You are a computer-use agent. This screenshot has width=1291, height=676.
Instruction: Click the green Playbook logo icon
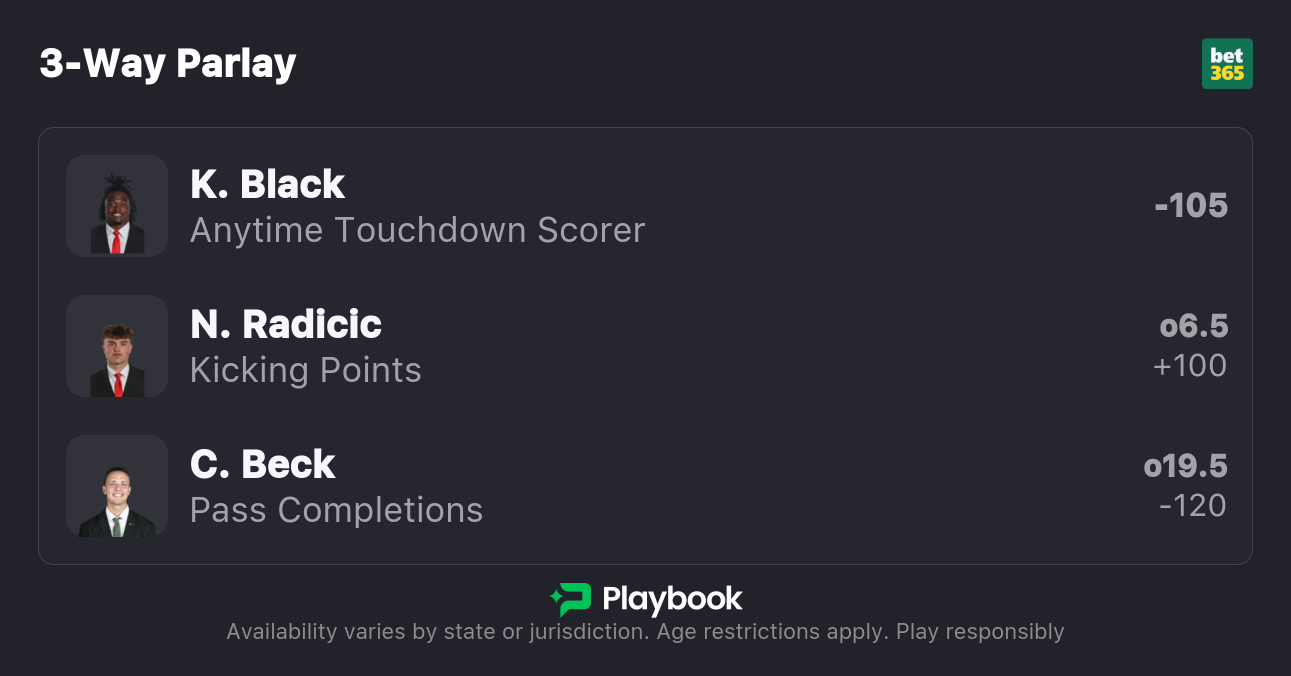570,599
